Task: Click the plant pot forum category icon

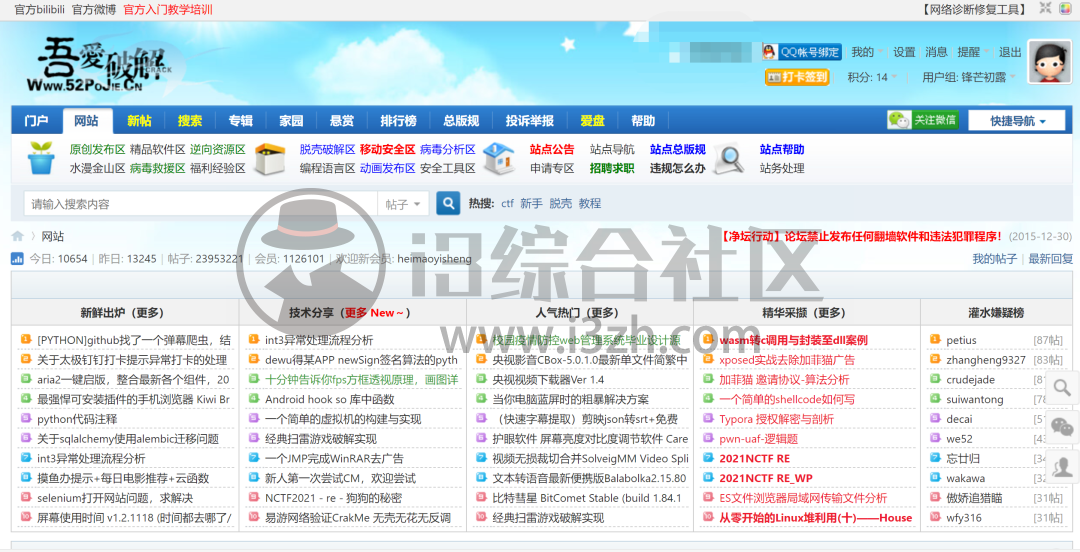Action: tap(41, 158)
